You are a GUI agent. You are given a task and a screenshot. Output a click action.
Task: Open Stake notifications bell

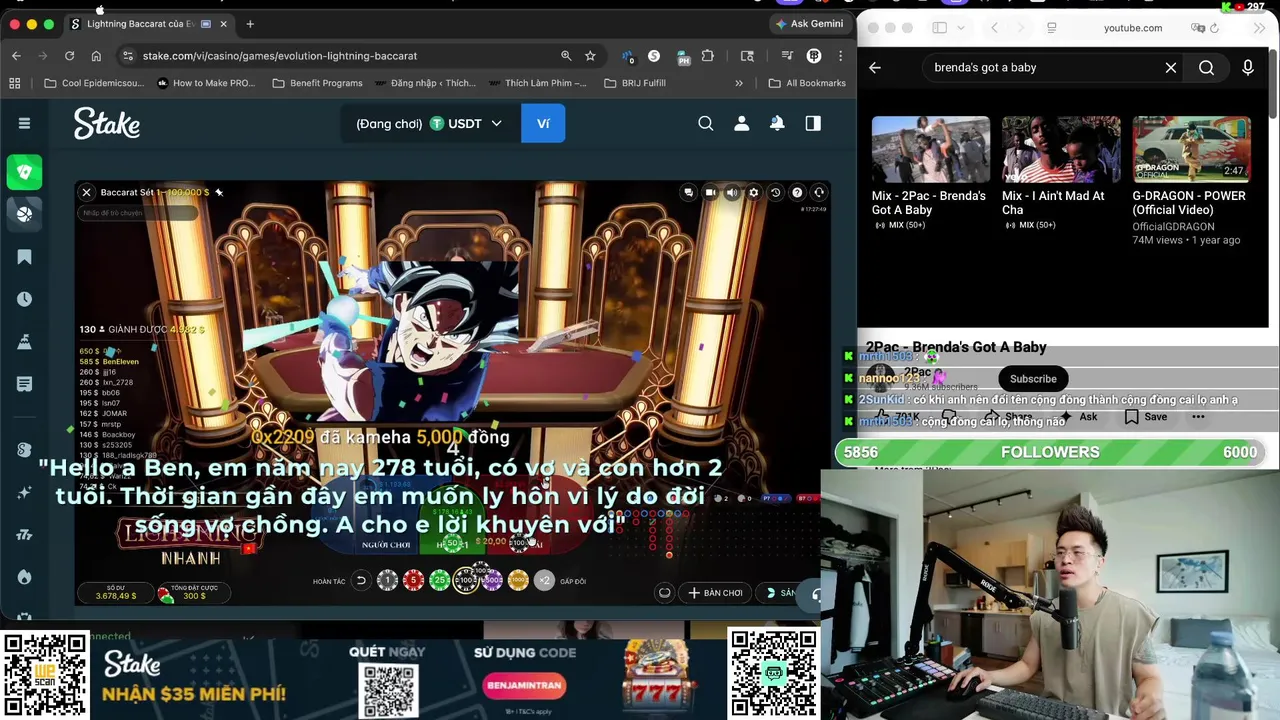pyautogui.click(x=777, y=123)
